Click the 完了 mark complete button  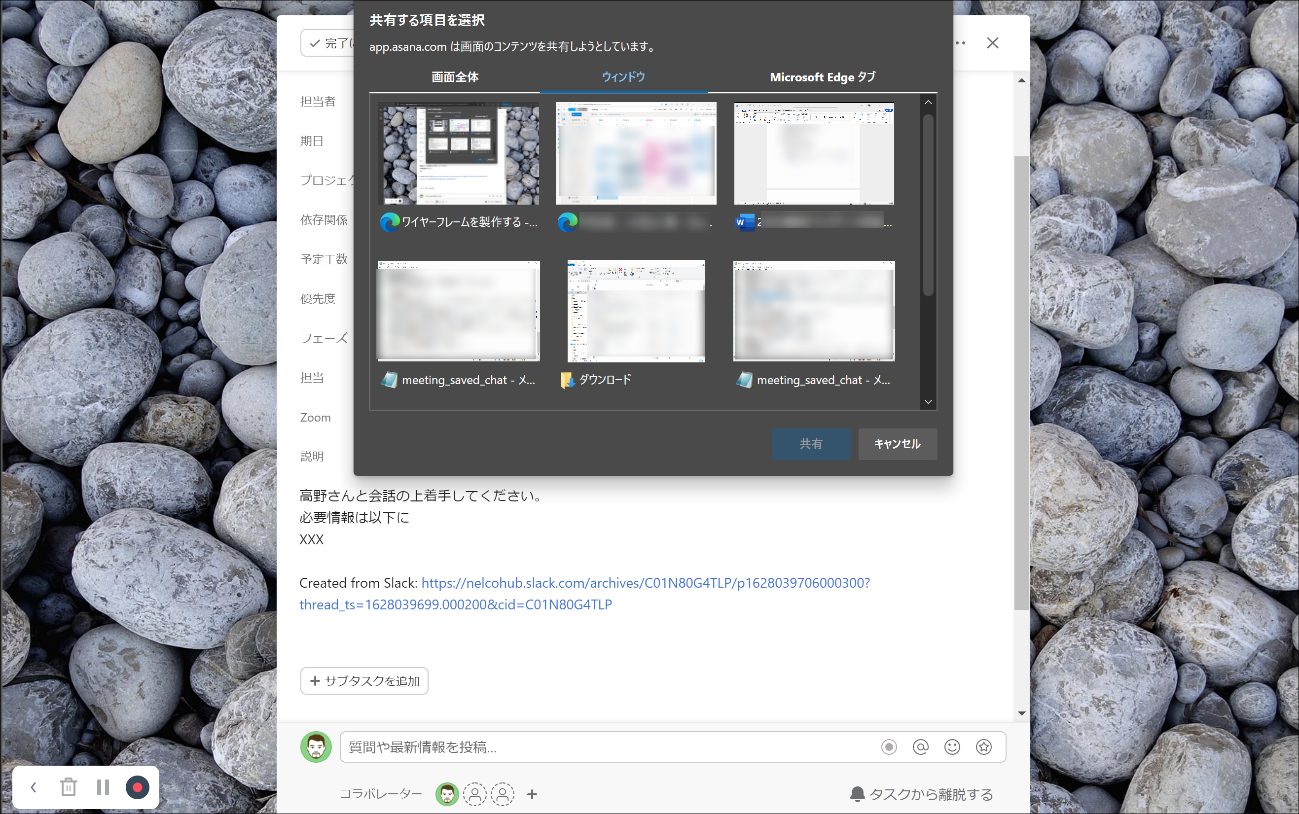(x=326, y=43)
